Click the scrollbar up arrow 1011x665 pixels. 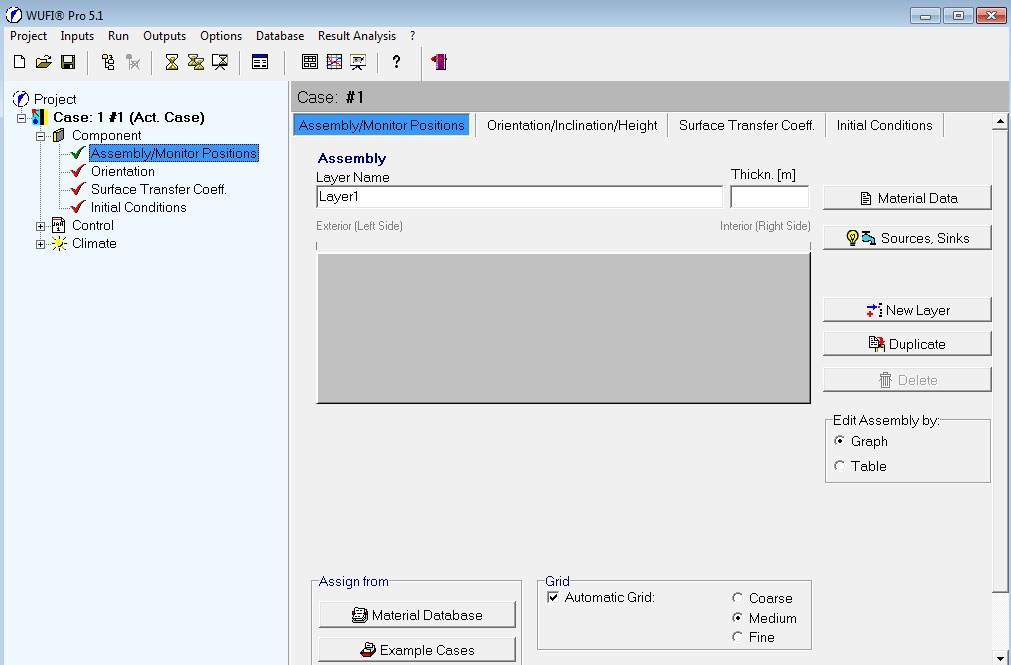click(1000, 121)
